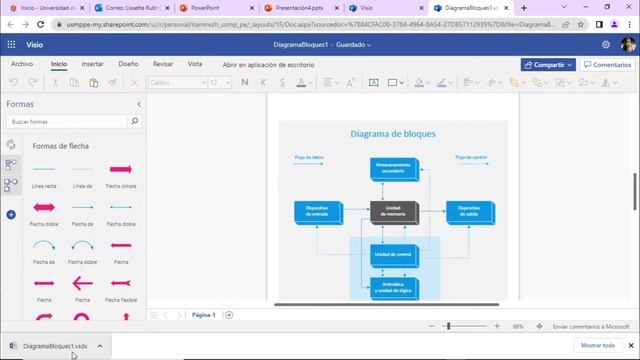The width and height of the screenshot is (640, 360).
Task: Switch to the Vista tab
Action: [195, 64]
